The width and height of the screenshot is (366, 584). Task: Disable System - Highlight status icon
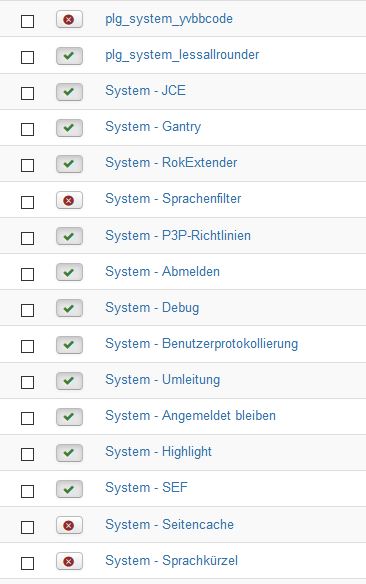point(69,453)
